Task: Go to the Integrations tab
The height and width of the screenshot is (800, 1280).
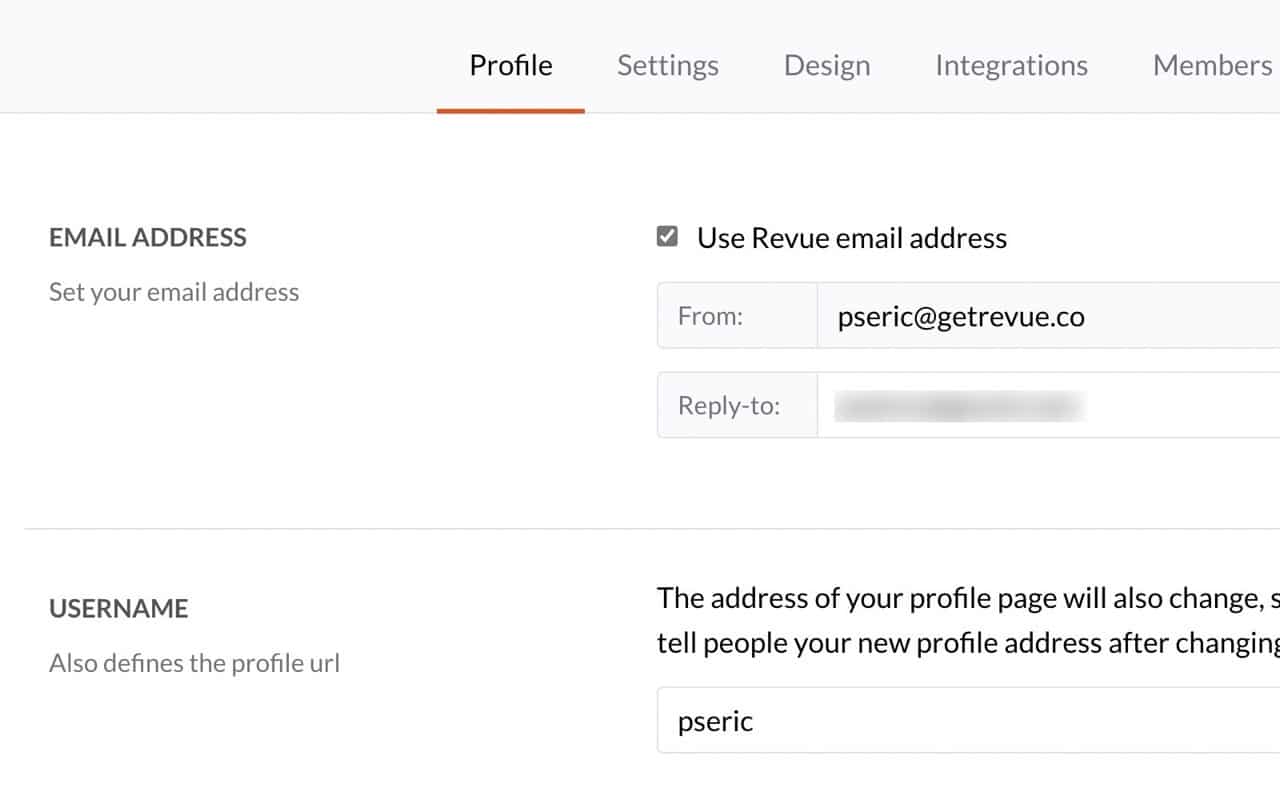Action: [1011, 66]
